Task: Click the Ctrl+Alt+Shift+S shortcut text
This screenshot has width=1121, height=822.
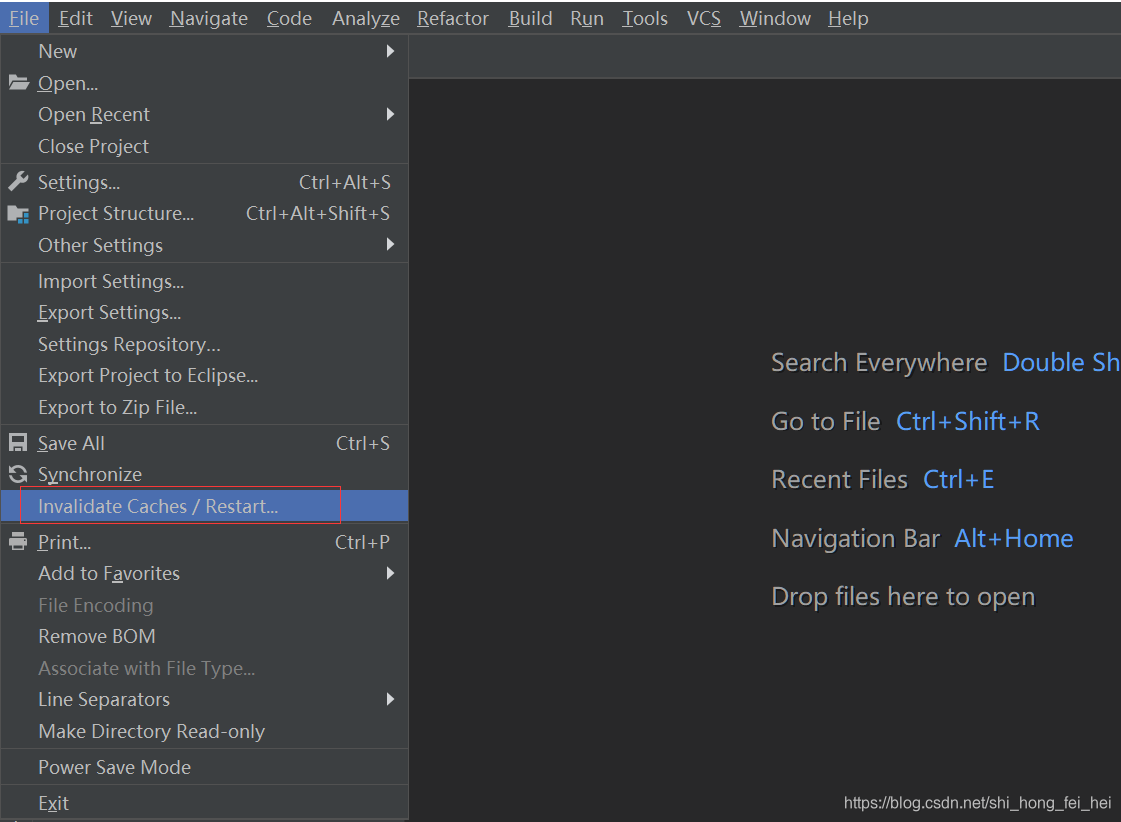Action: 318,214
